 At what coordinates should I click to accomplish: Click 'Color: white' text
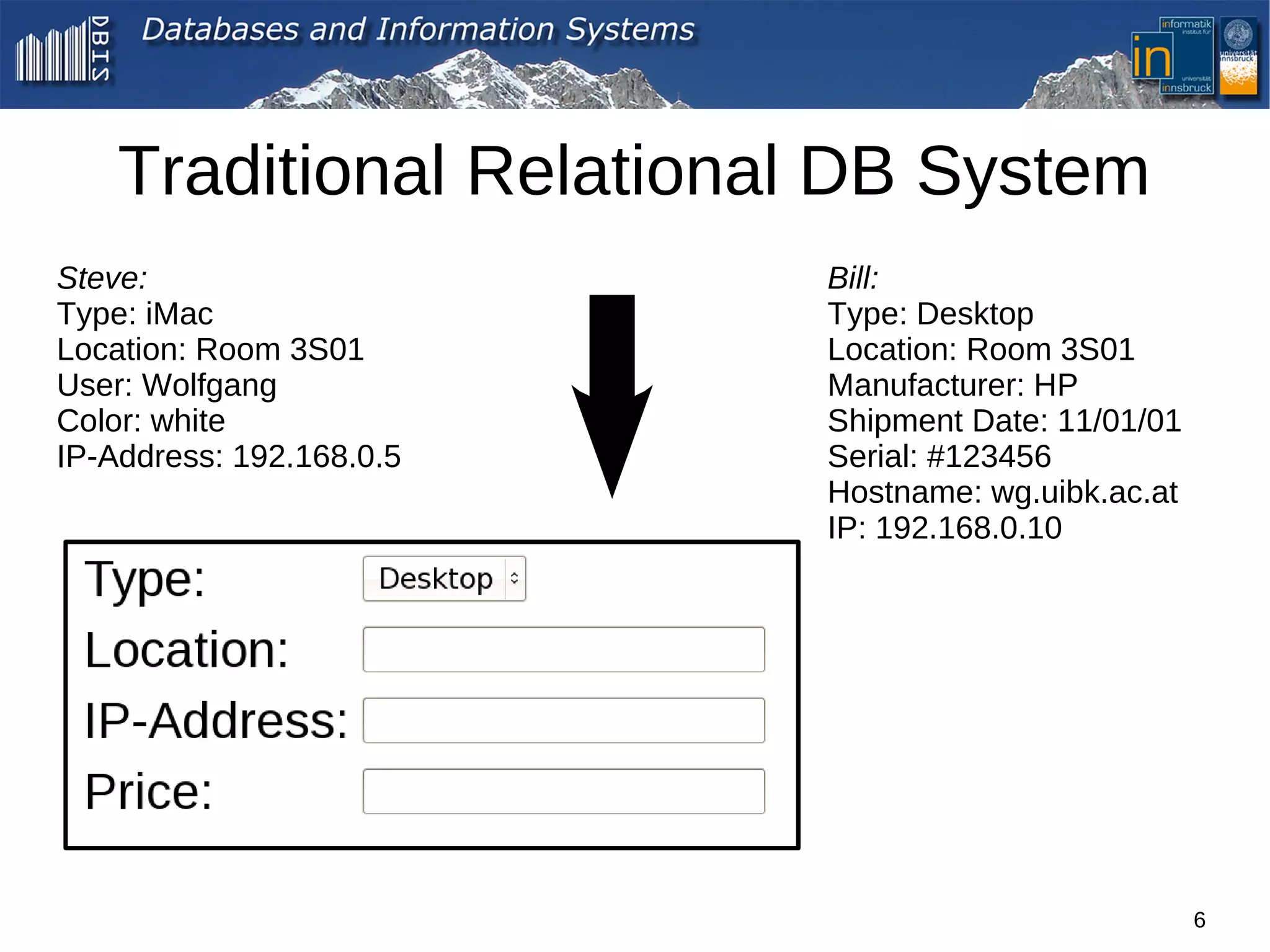[141, 421]
